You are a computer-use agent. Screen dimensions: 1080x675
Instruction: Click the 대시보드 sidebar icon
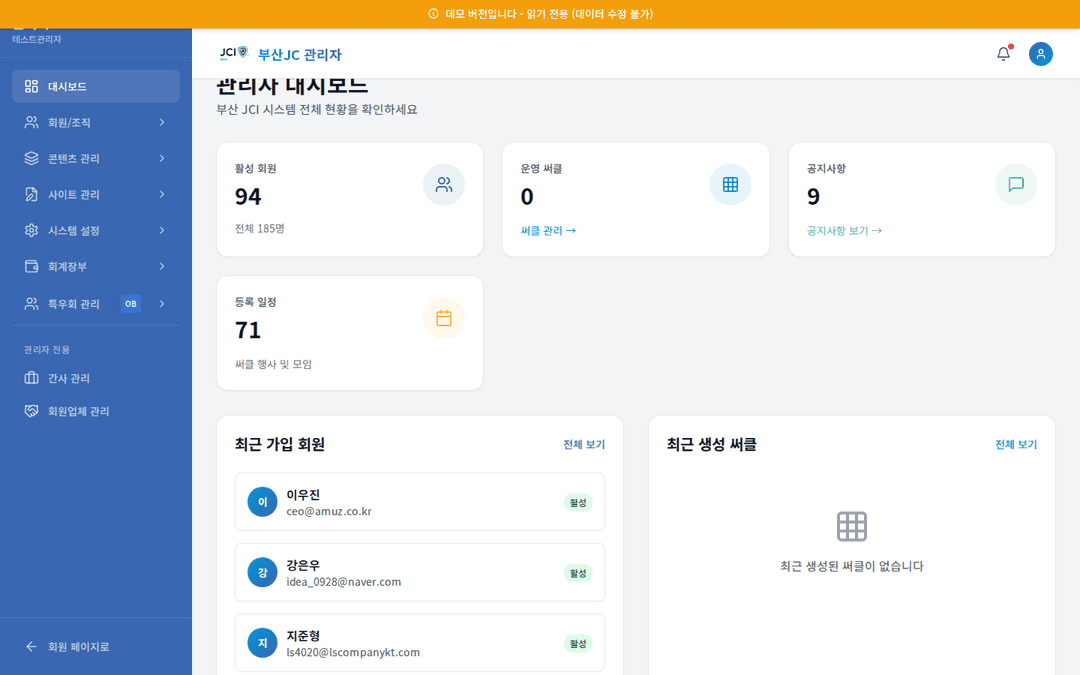tap(28, 86)
